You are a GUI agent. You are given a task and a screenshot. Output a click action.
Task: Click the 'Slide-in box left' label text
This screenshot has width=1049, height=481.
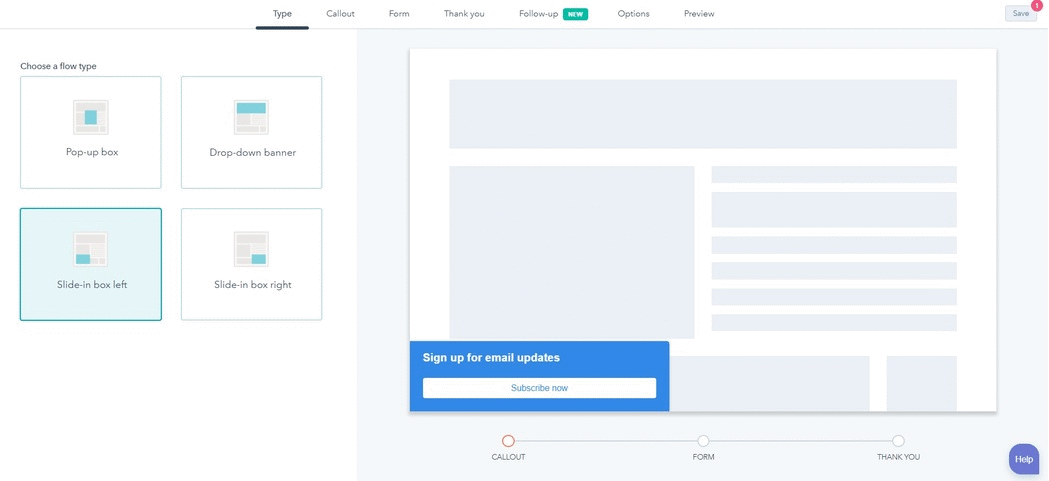click(x=92, y=284)
